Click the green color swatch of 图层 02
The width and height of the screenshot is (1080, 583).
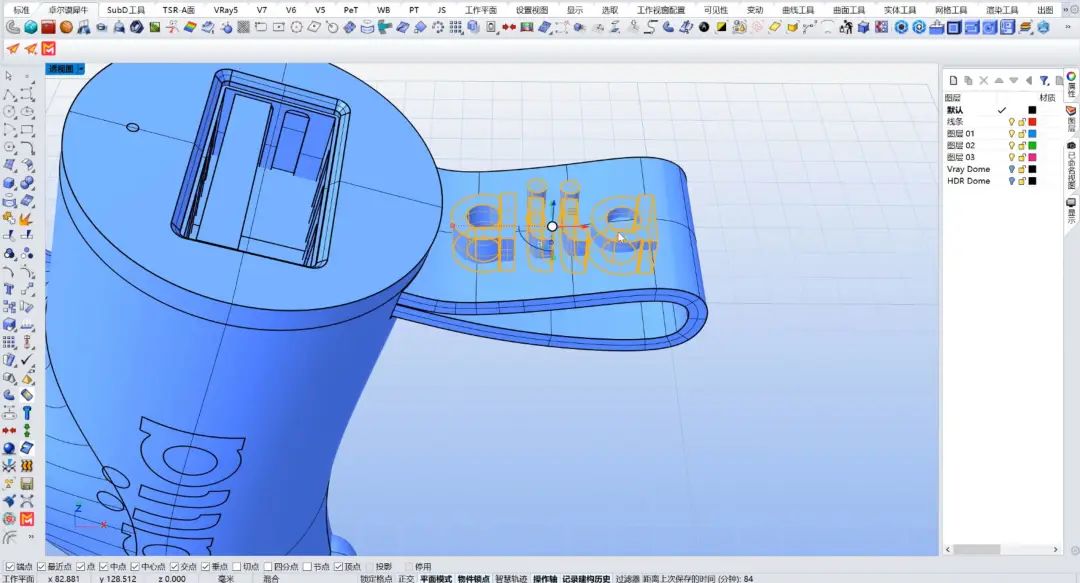(x=1032, y=145)
